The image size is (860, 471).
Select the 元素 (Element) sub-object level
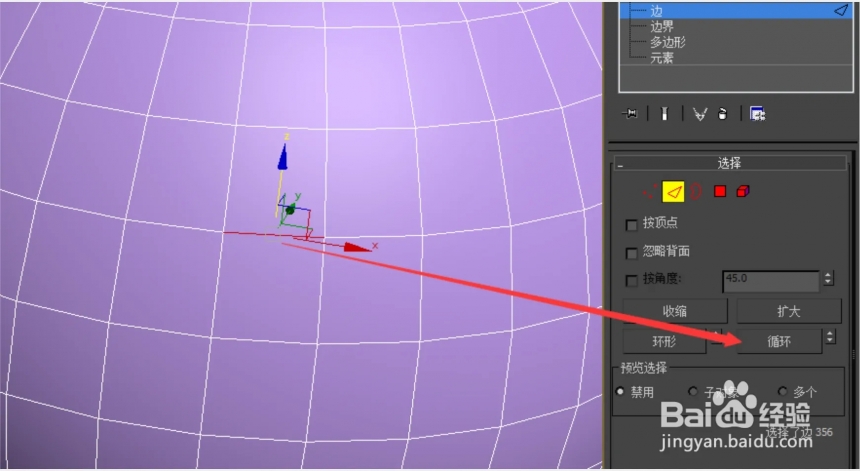point(662,58)
